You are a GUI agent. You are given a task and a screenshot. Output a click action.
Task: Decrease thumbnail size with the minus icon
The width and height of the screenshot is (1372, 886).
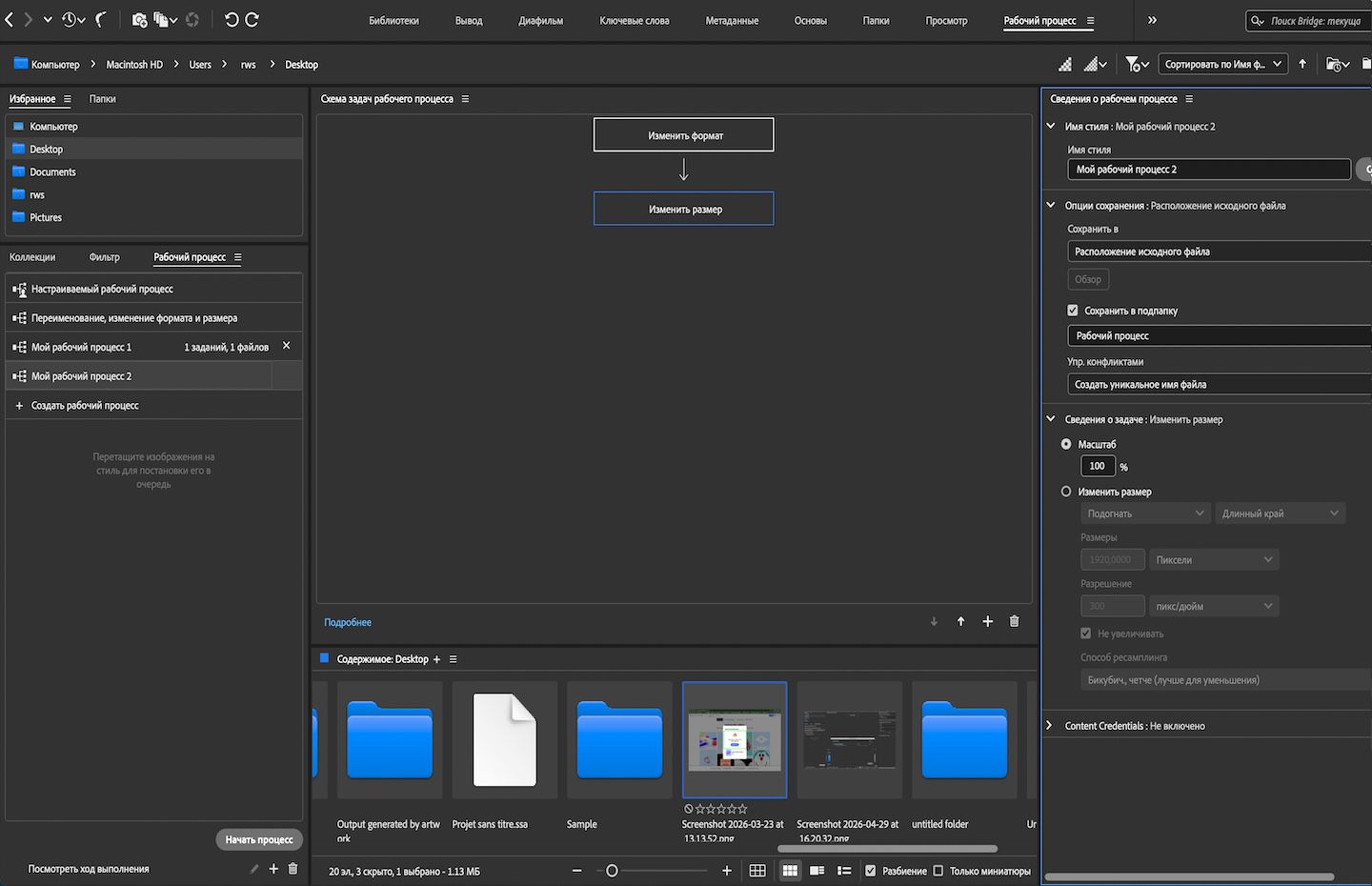coord(576,871)
